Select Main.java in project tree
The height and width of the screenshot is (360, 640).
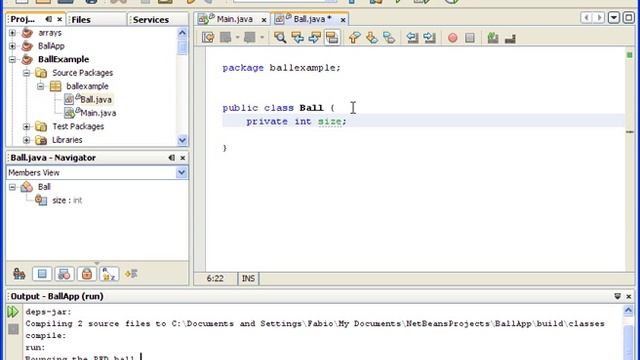point(98,113)
